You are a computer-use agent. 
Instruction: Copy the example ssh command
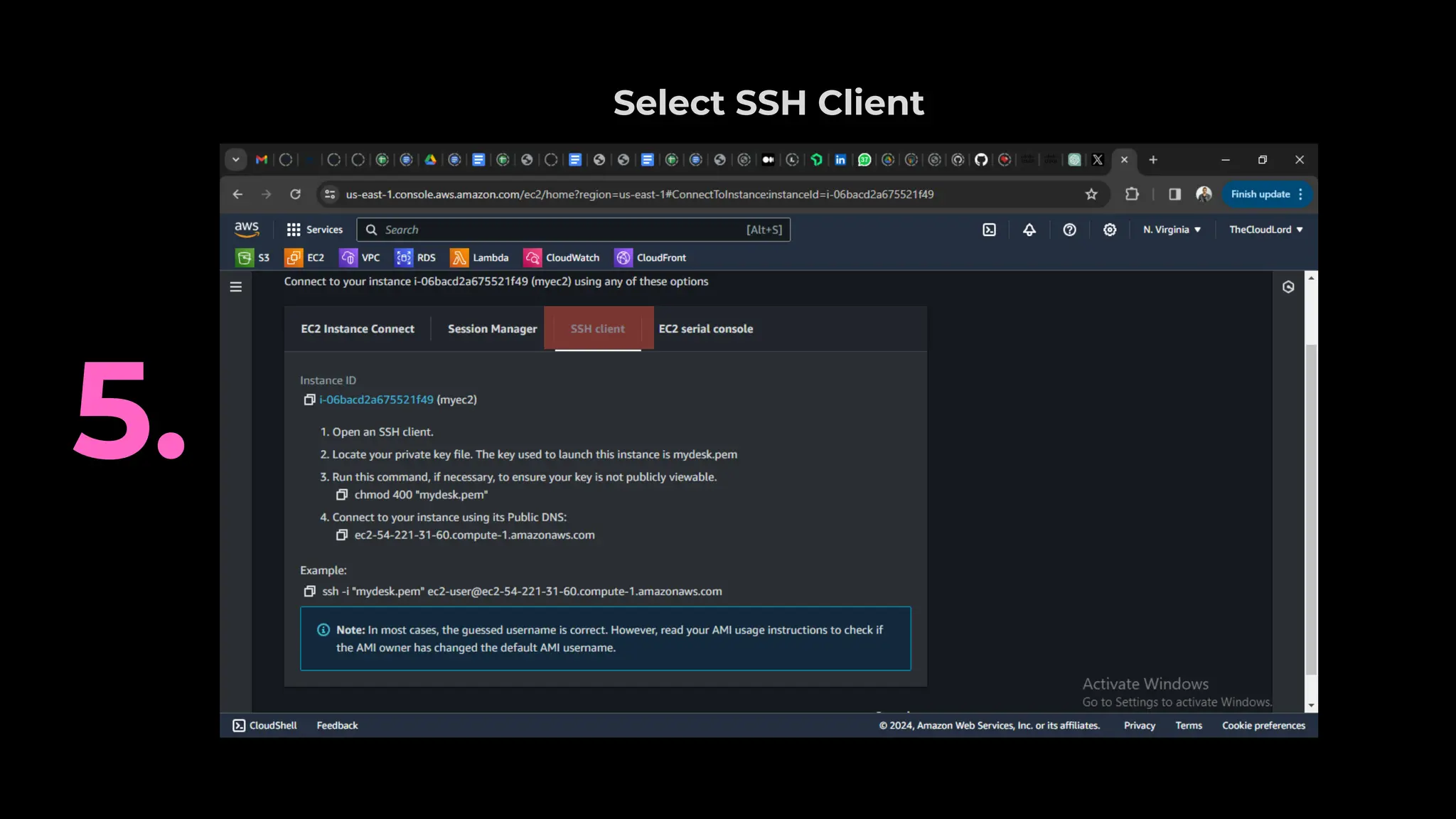tap(309, 591)
